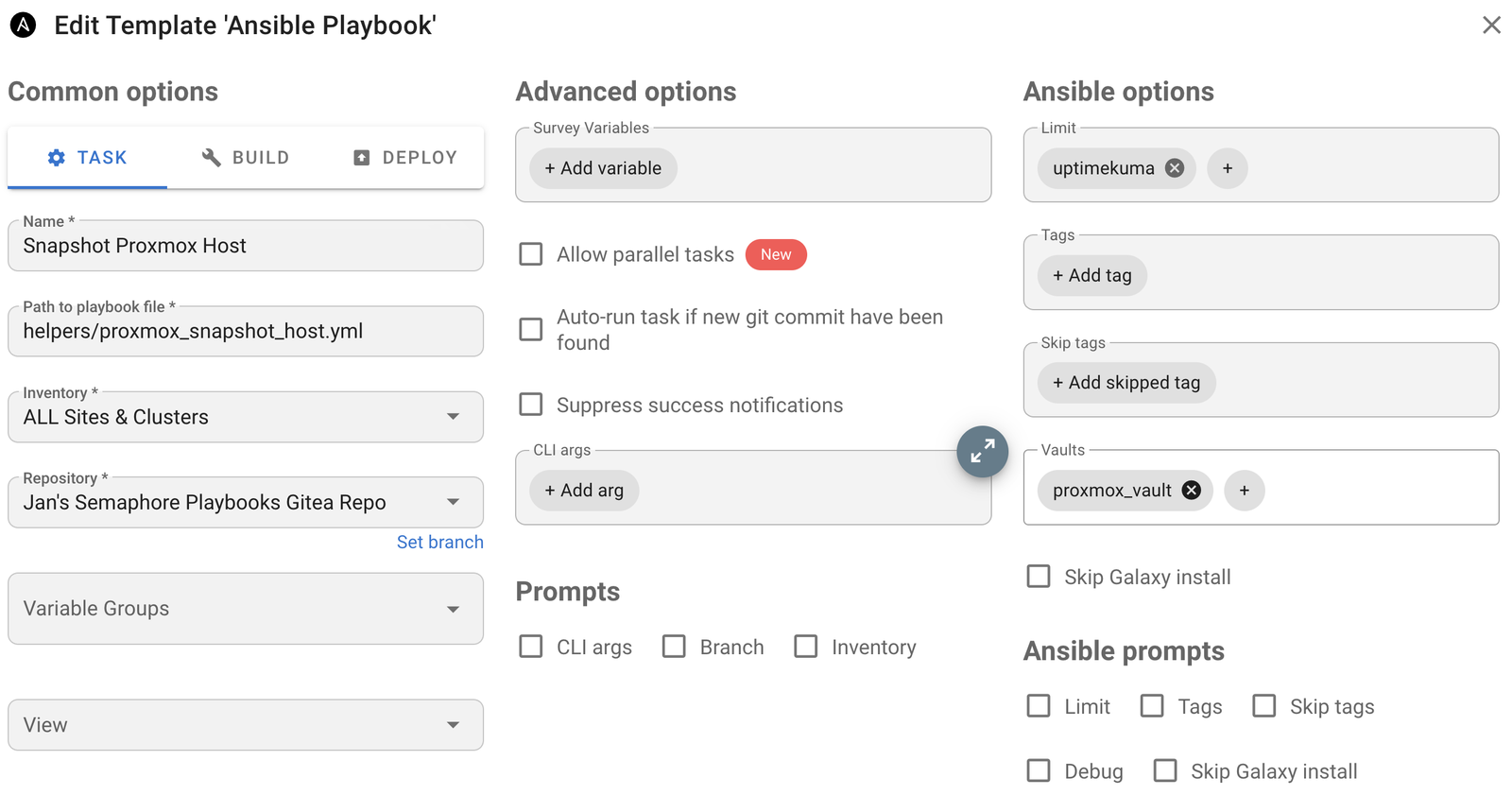Check Skip Galaxy install under Ansible prompts
This screenshot has width=1512, height=795.
pos(1165,771)
